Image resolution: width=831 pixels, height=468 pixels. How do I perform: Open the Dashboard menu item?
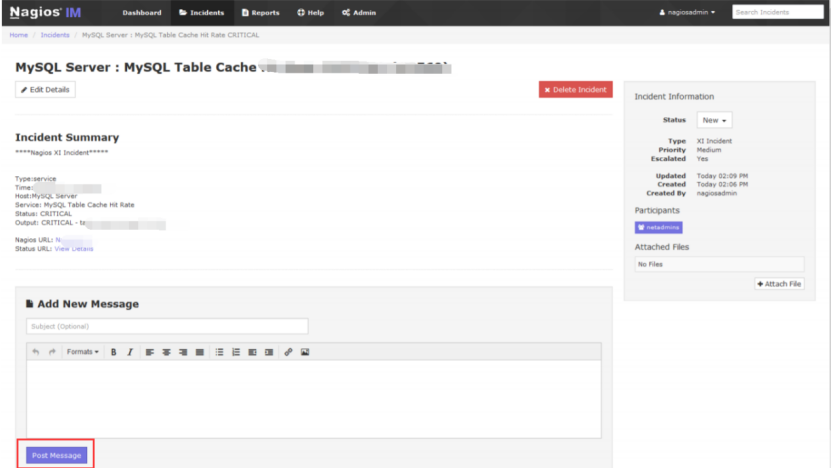(x=142, y=13)
